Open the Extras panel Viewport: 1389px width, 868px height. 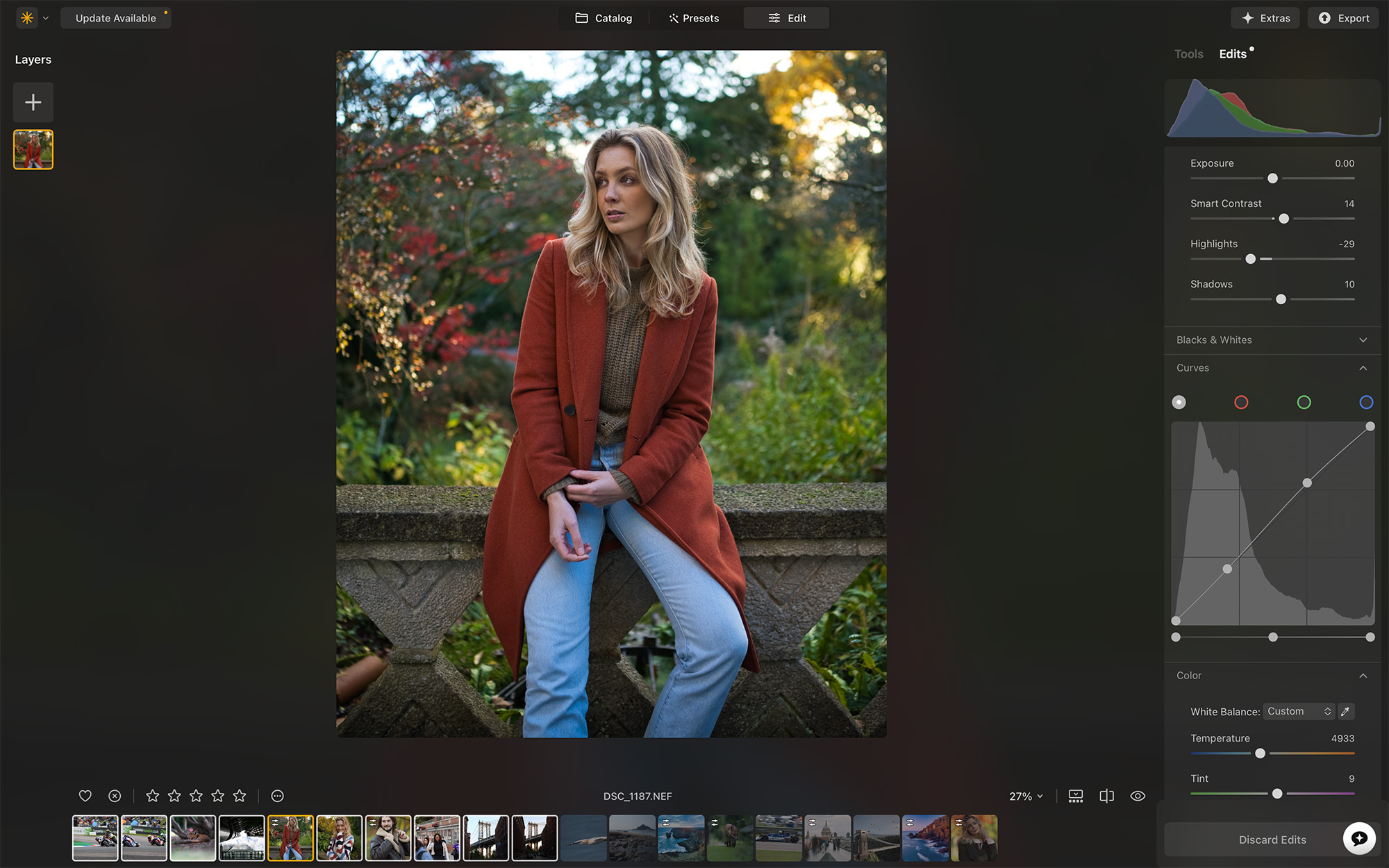[x=1265, y=17]
